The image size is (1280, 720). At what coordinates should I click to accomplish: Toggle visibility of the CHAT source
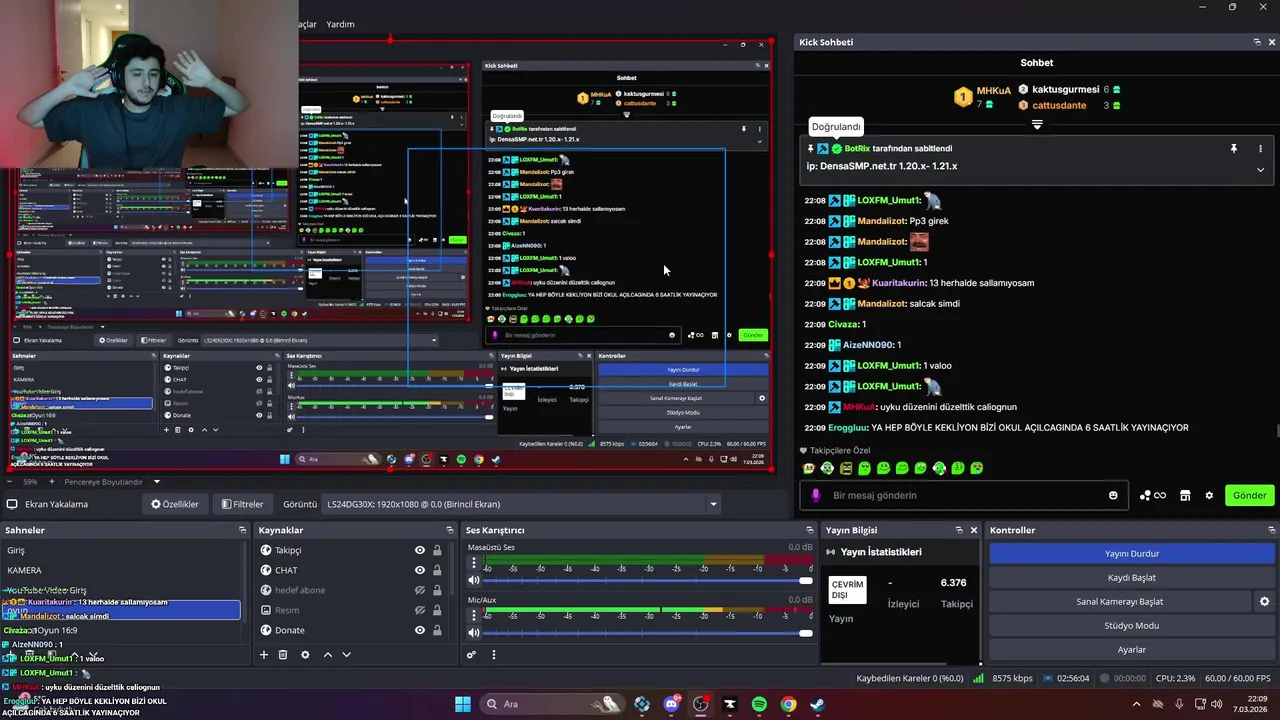[420, 570]
